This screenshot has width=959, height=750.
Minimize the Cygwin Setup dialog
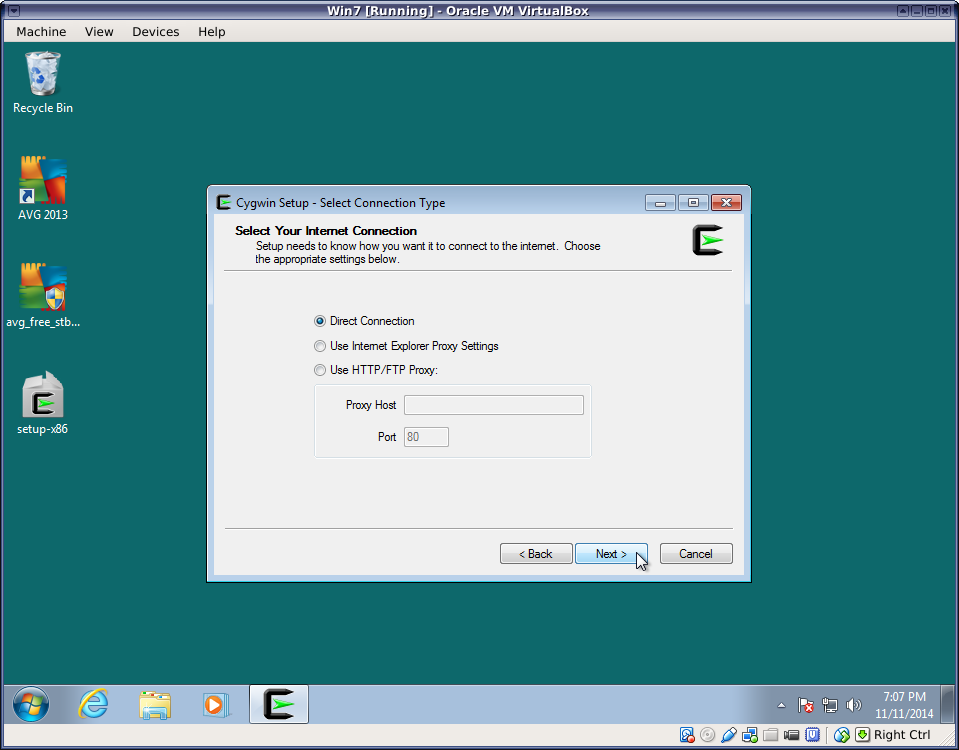tap(661, 202)
